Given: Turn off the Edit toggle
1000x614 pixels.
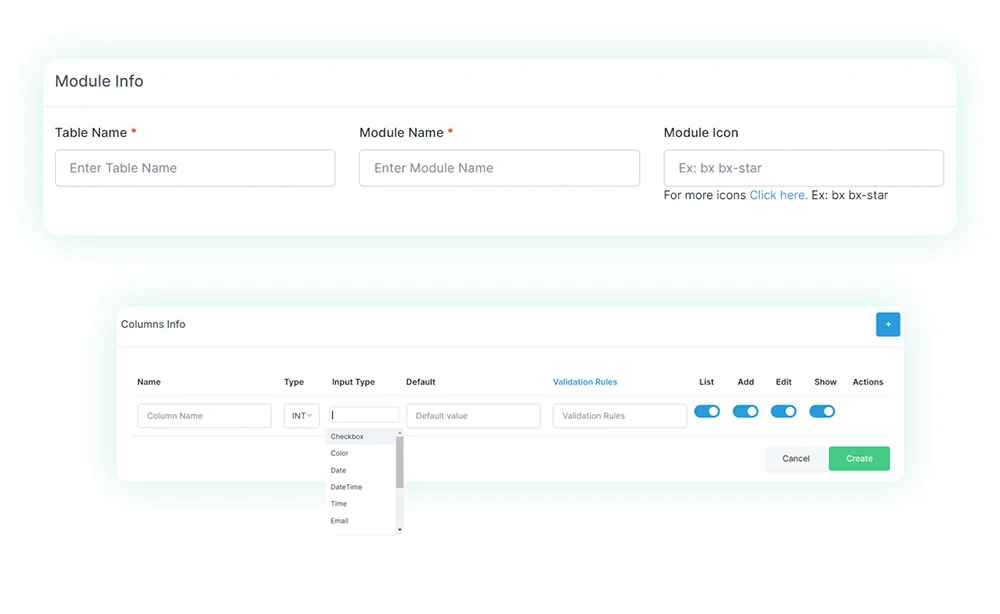Looking at the screenshot, I should pyautogui.click(x=783, y=411).
